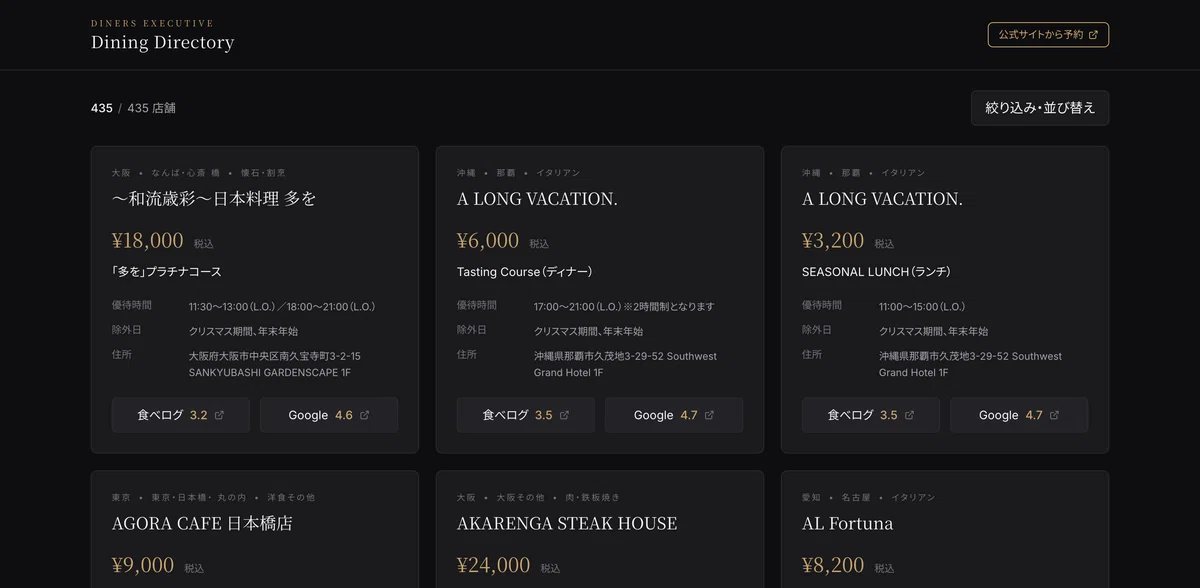
Task: Open 食べログ 3.5 on the ¥6,000 Tasting Course card
Action: tap(526, 415)
